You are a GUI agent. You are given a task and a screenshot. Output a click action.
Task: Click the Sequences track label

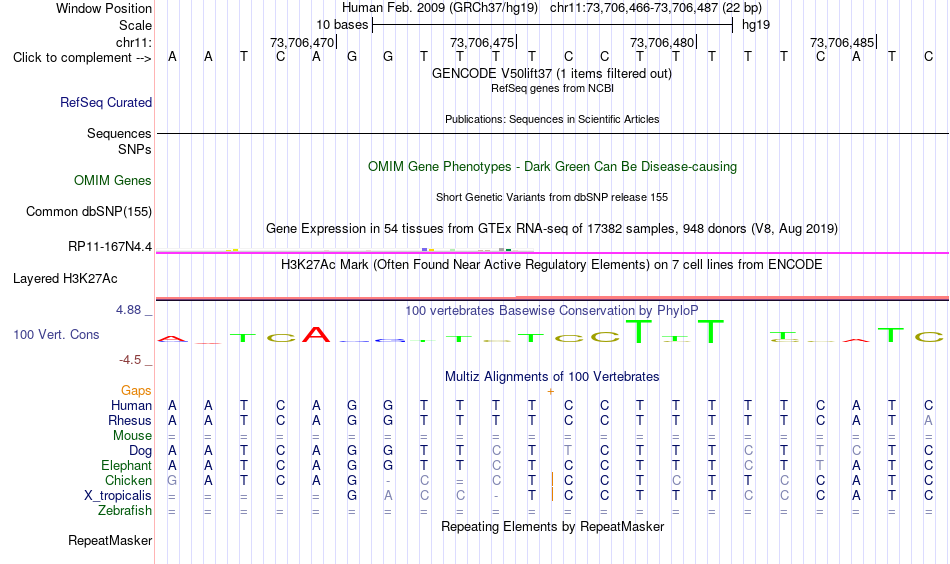point(119,133)
